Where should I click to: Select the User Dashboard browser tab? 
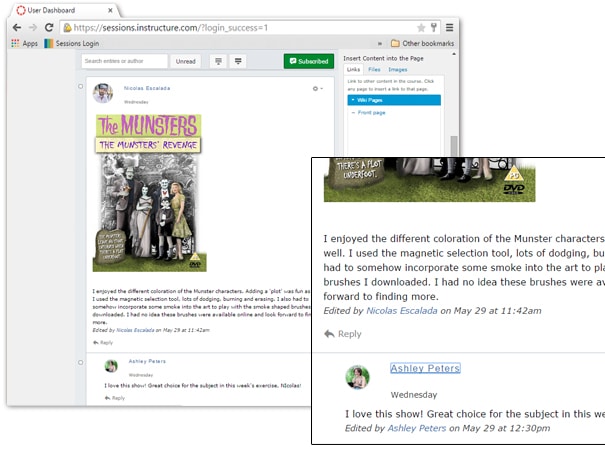[64, 10]
